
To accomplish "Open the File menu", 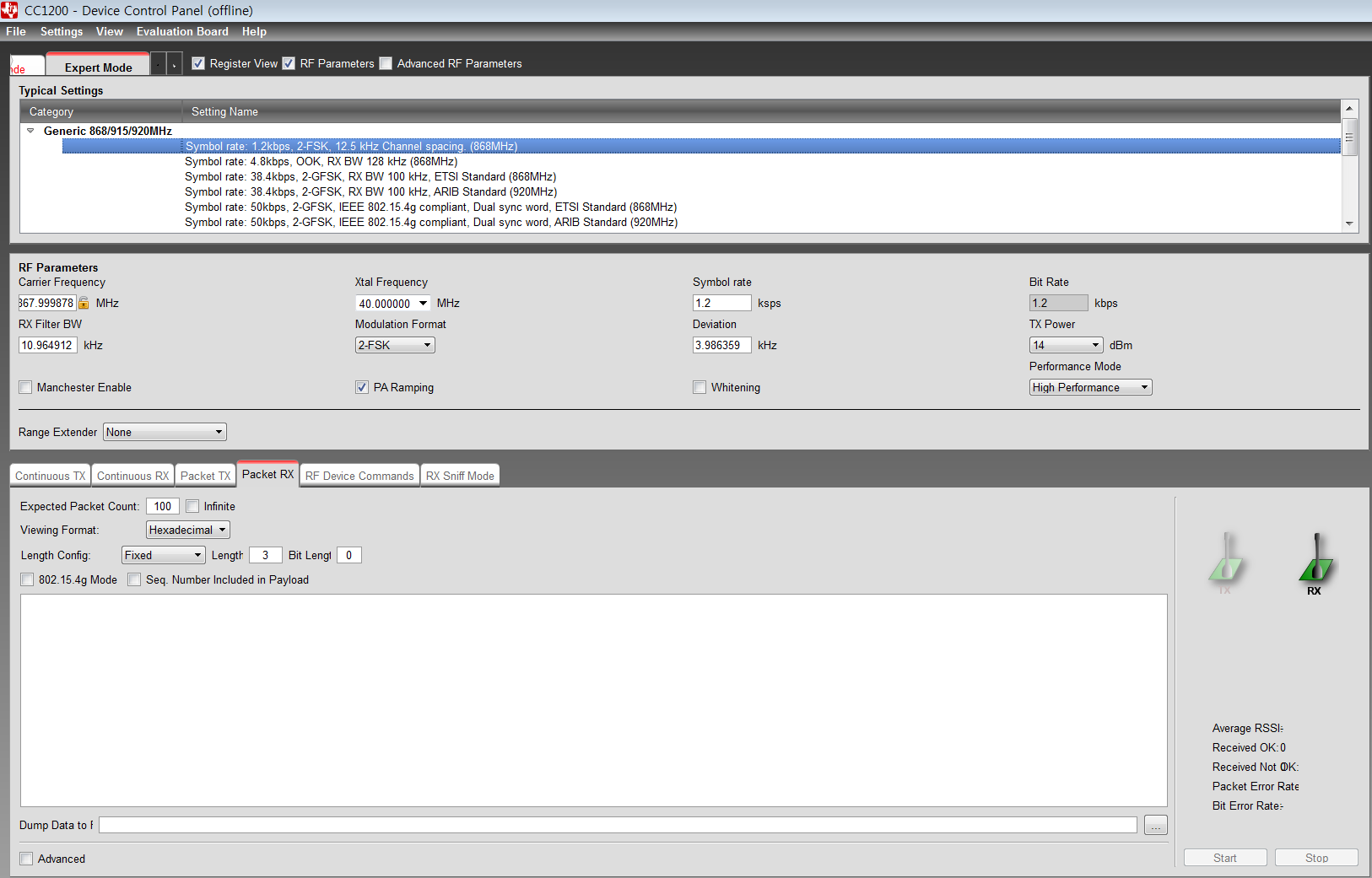I will (x=16, y=31).
